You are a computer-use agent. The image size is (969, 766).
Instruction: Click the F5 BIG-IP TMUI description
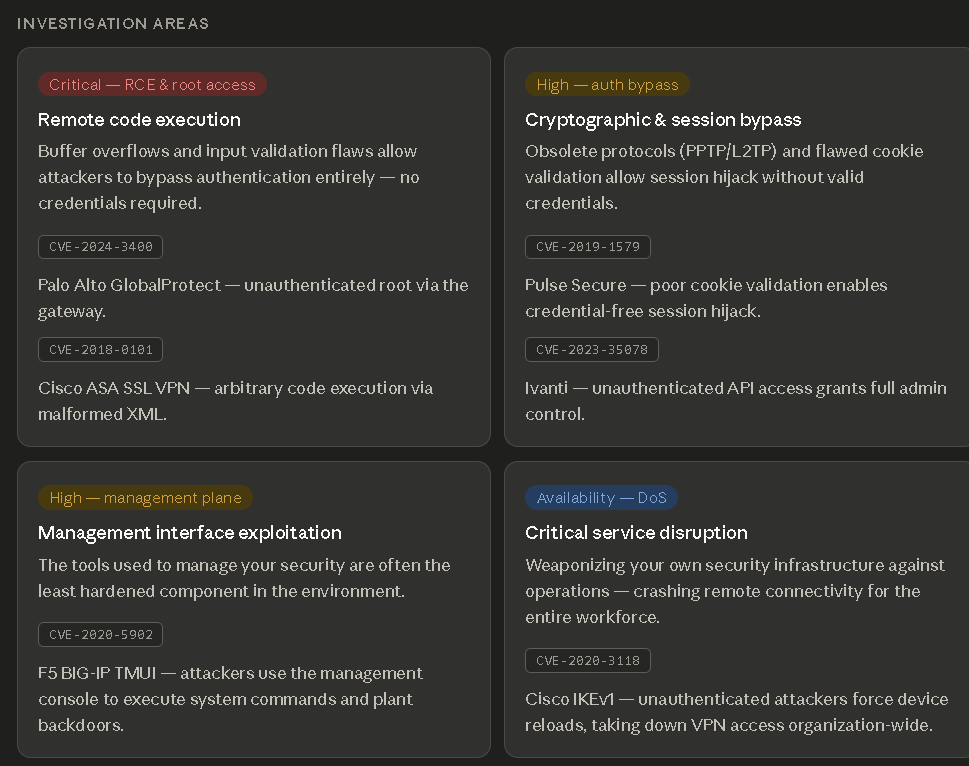(230, 699)
